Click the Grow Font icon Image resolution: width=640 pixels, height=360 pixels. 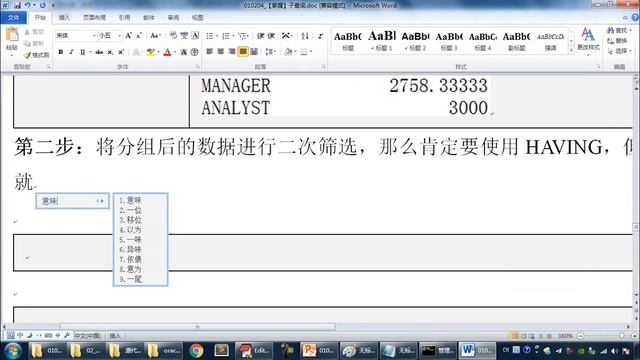pyautogui.click(x=129, y=36)
